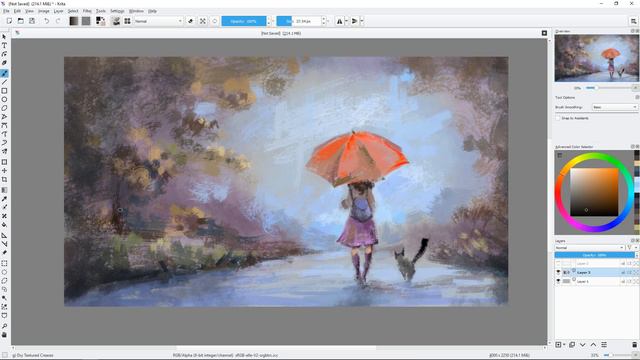640x360 pixels.
Task: Open an existing file from toolbar
Action: click(20, 21)
